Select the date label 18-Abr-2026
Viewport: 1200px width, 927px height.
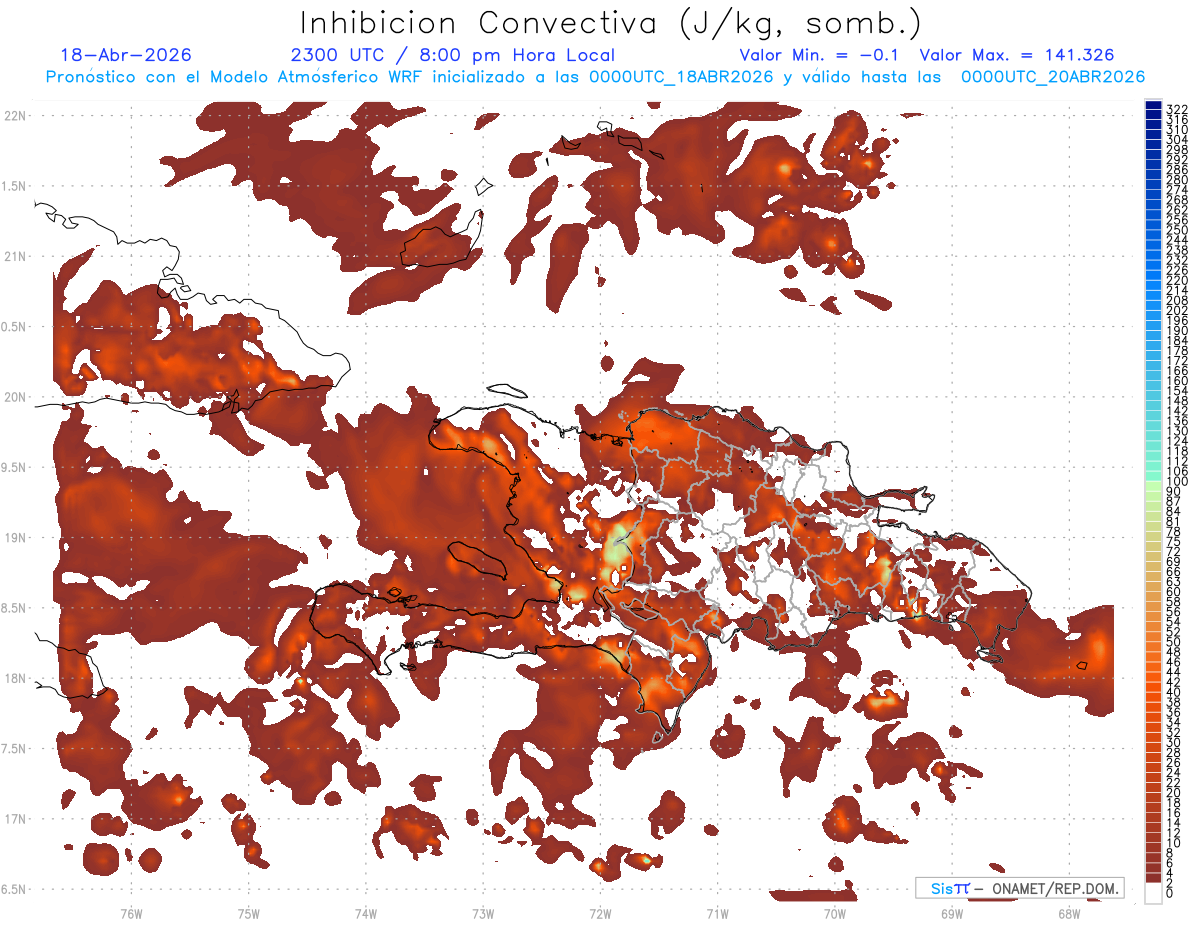click(126, 56)
